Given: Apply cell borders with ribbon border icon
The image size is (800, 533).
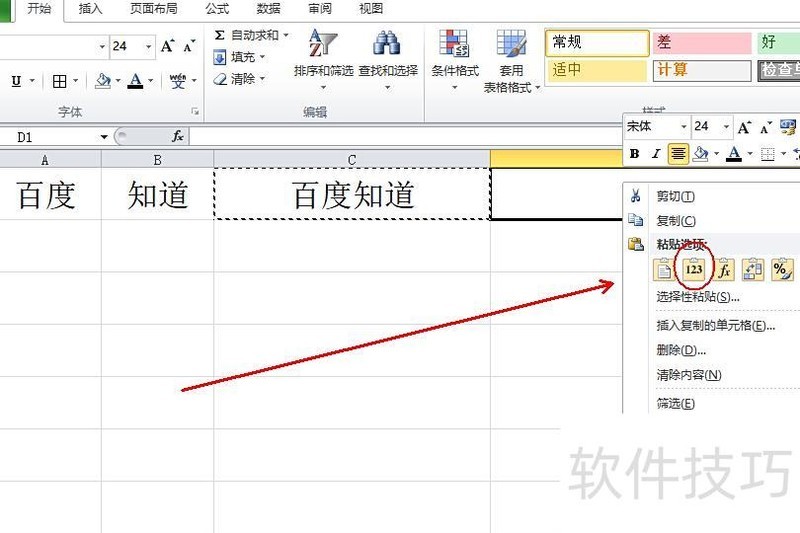Looking at the screenshot, I should pyautogui.click(x=60, y=81).
